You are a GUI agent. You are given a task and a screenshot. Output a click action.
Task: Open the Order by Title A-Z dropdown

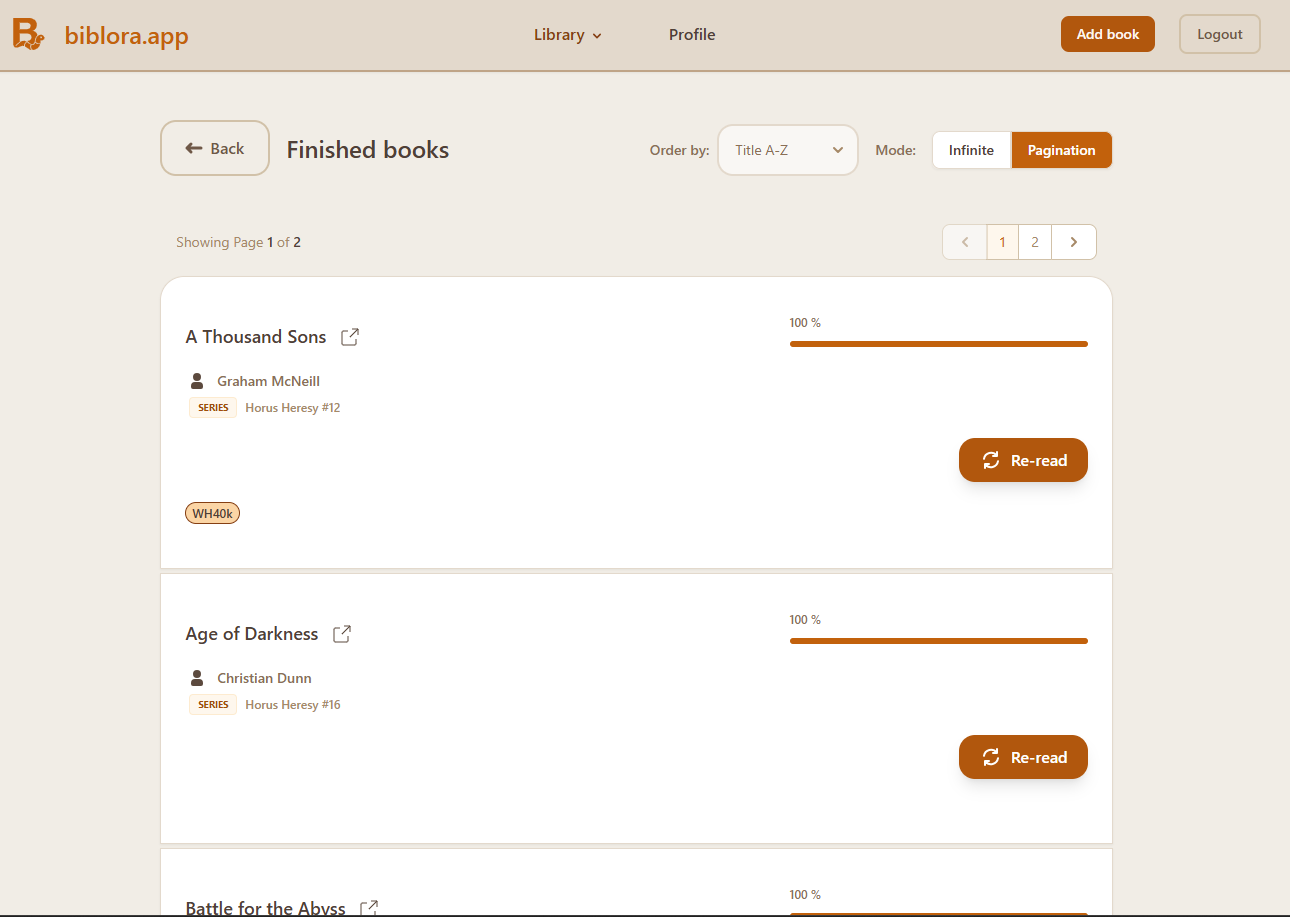click(x=788, y=150)
